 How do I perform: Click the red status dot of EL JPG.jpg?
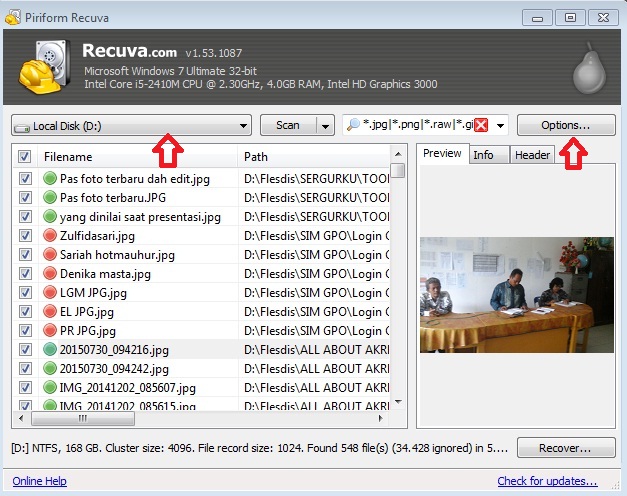pyautogui.click(x=50, y=311)
